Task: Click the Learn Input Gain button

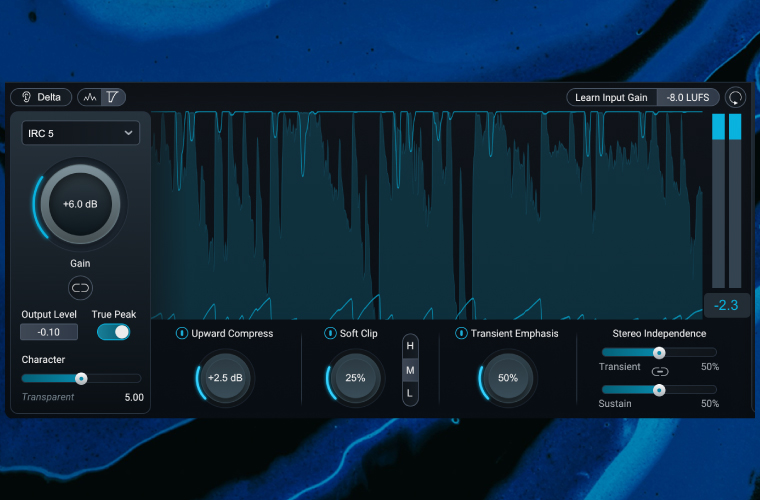Action: (611, 98)
